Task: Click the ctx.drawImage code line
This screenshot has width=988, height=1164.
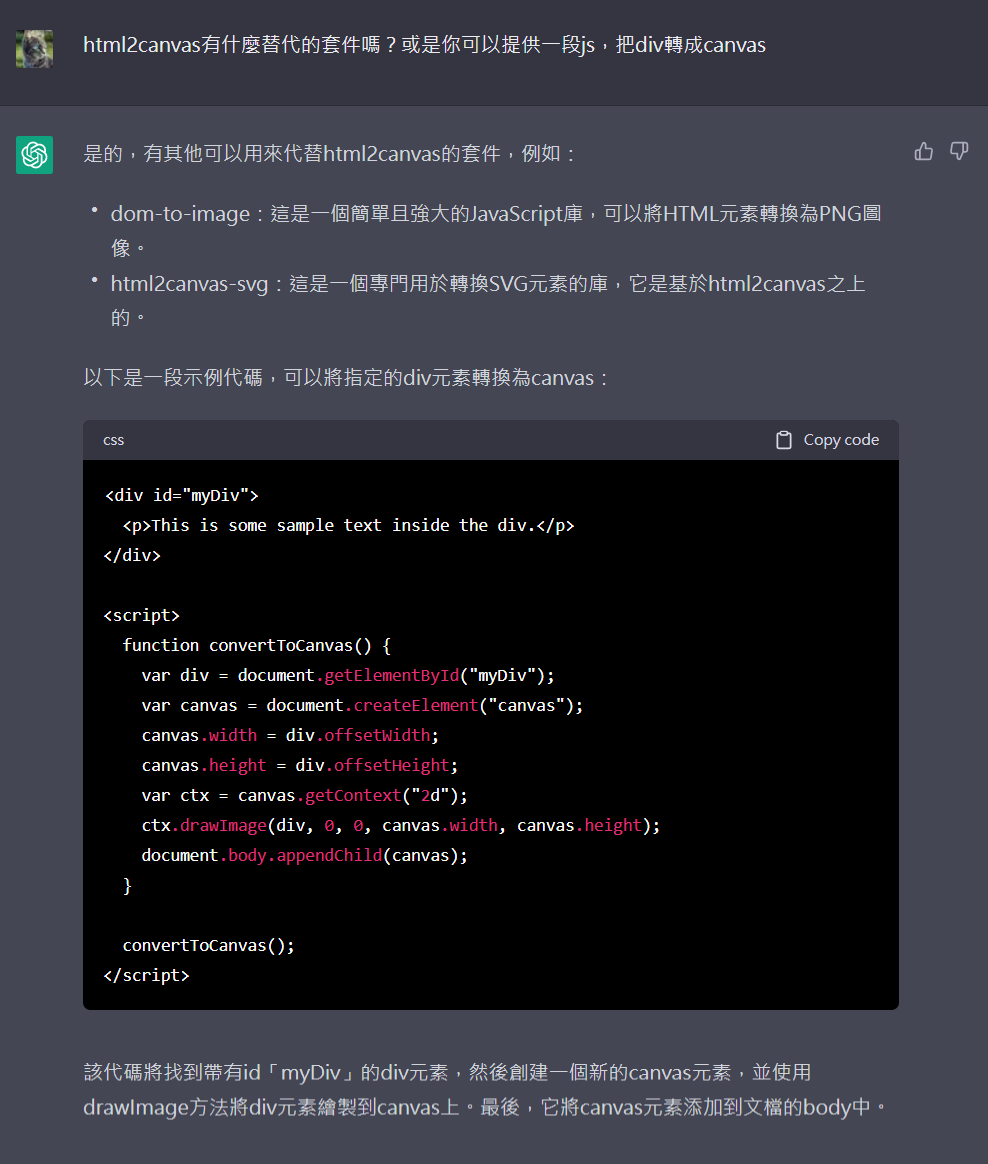Action: point(401,825)
